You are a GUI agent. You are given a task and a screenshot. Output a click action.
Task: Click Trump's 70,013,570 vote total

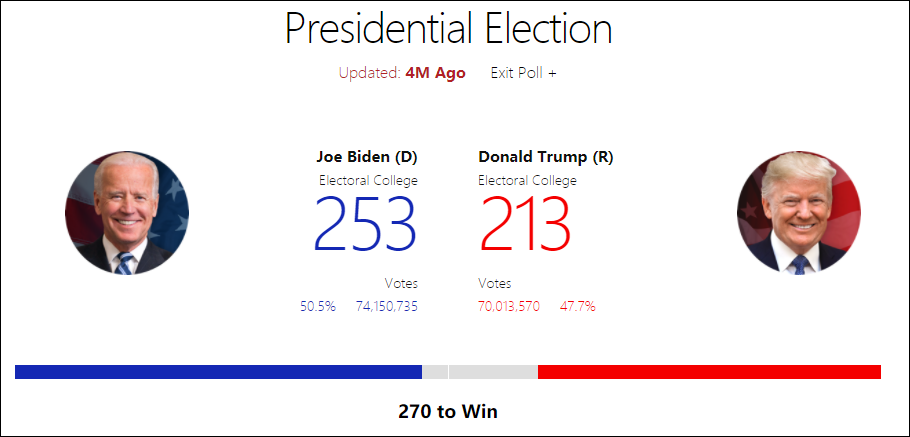509,306
